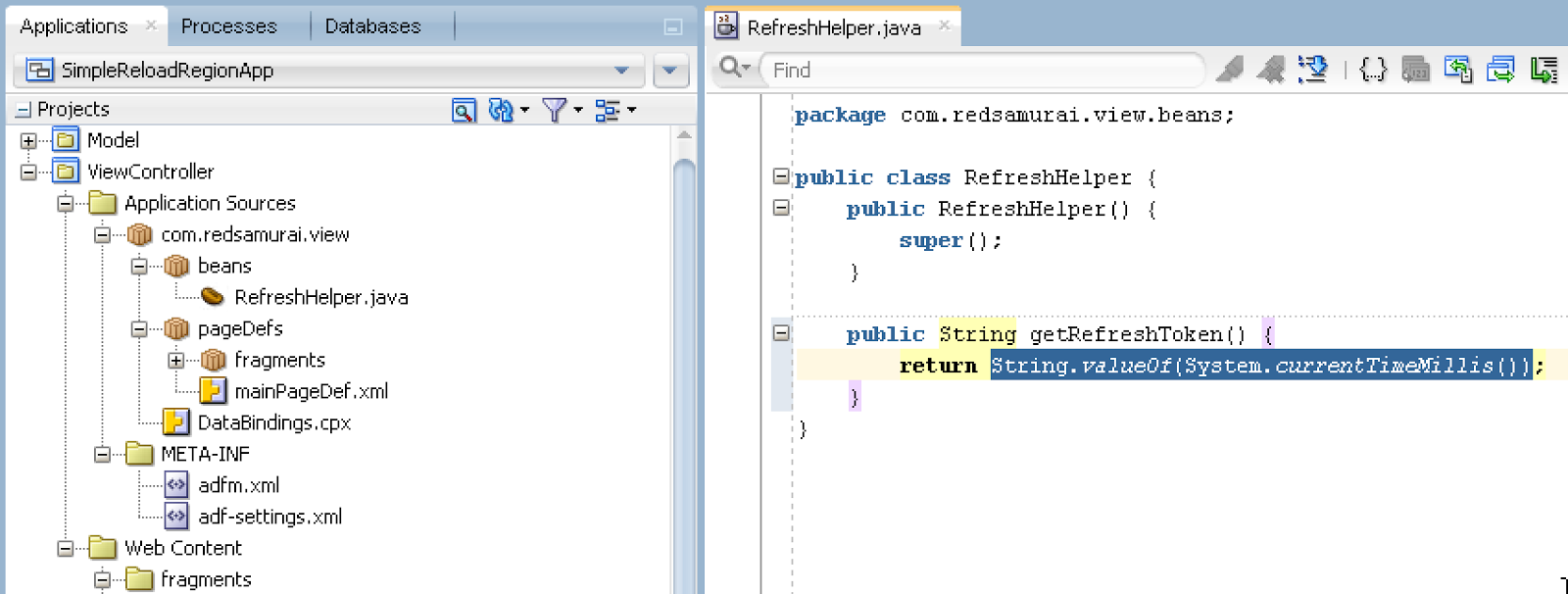Click the working sets filter icon
The height and width of the screenshot is (594, 1568).
(554, 110)
